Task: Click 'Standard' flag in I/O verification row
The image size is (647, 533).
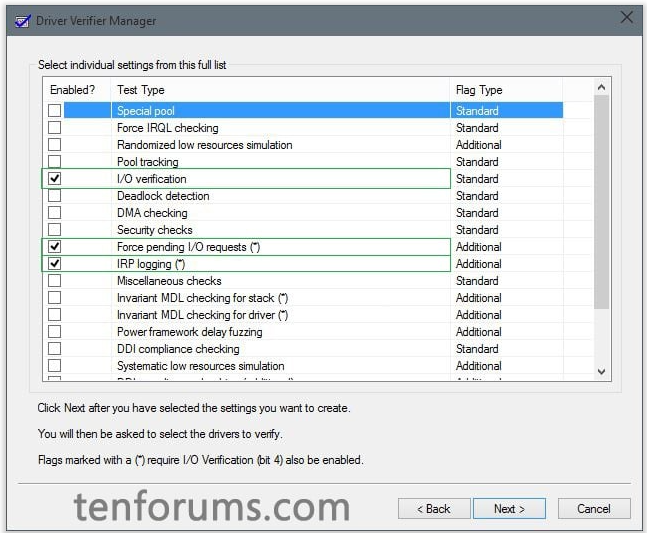Action: click(x=477, y=179)
